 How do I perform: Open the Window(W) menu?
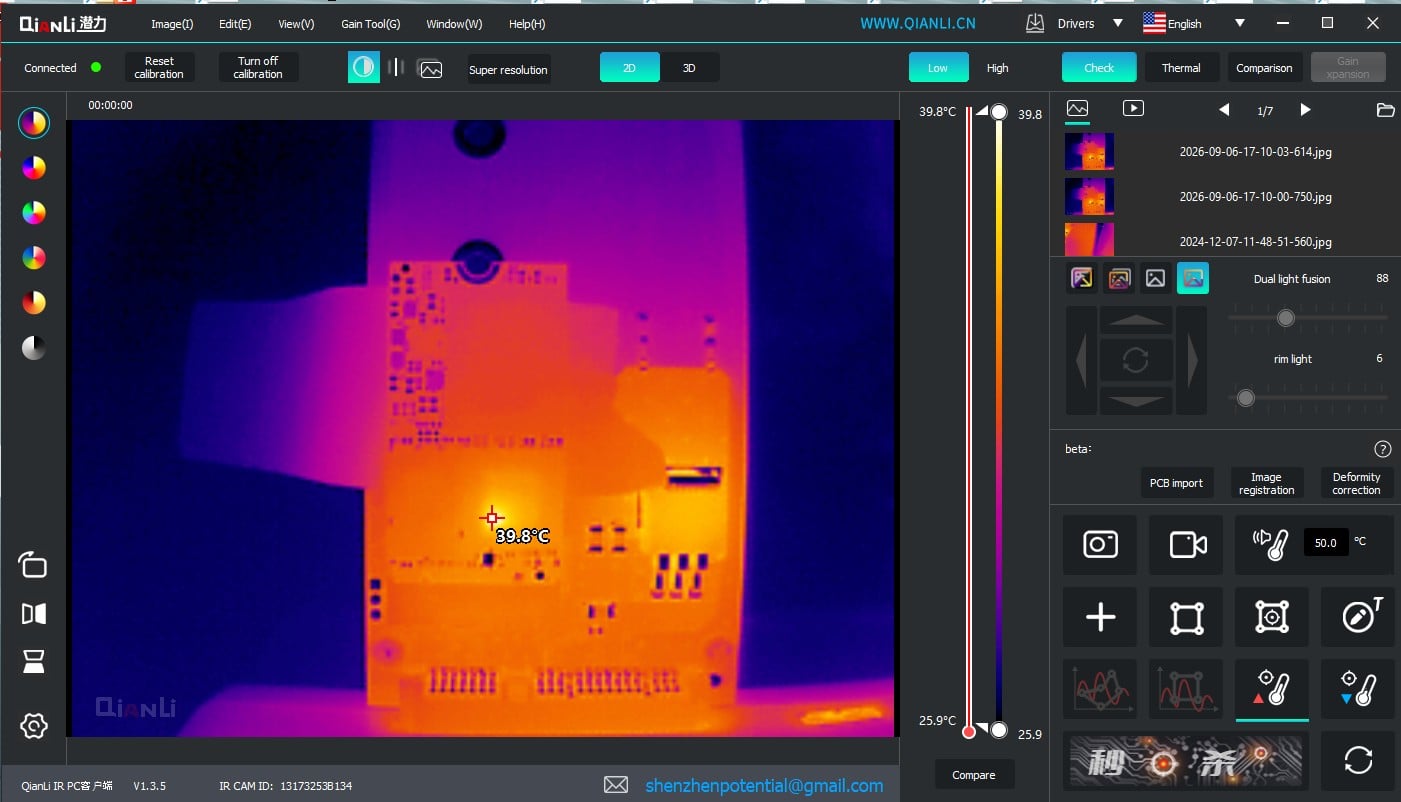point(454,24)
